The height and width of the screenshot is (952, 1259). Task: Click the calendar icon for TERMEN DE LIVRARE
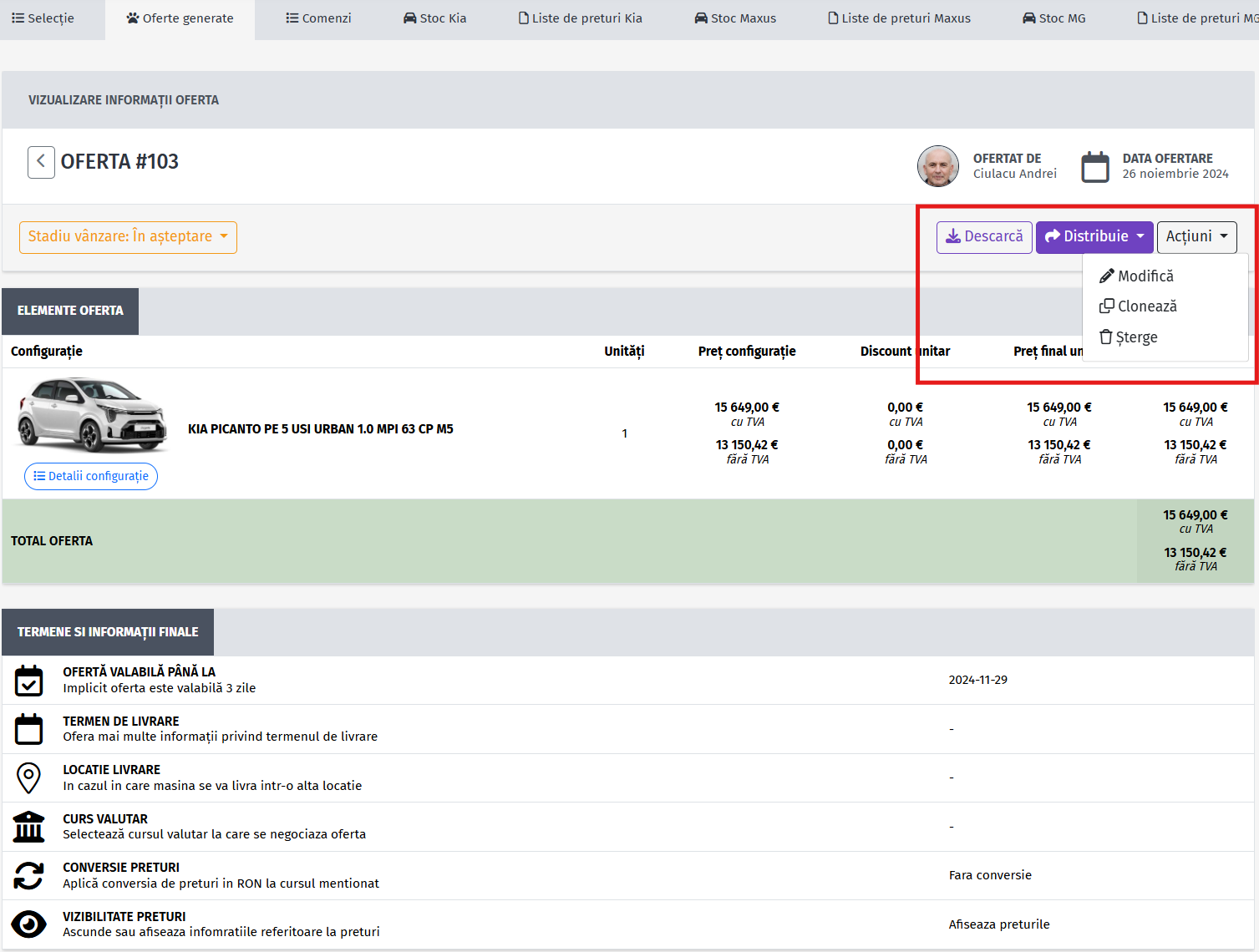[x=29, y=729]
